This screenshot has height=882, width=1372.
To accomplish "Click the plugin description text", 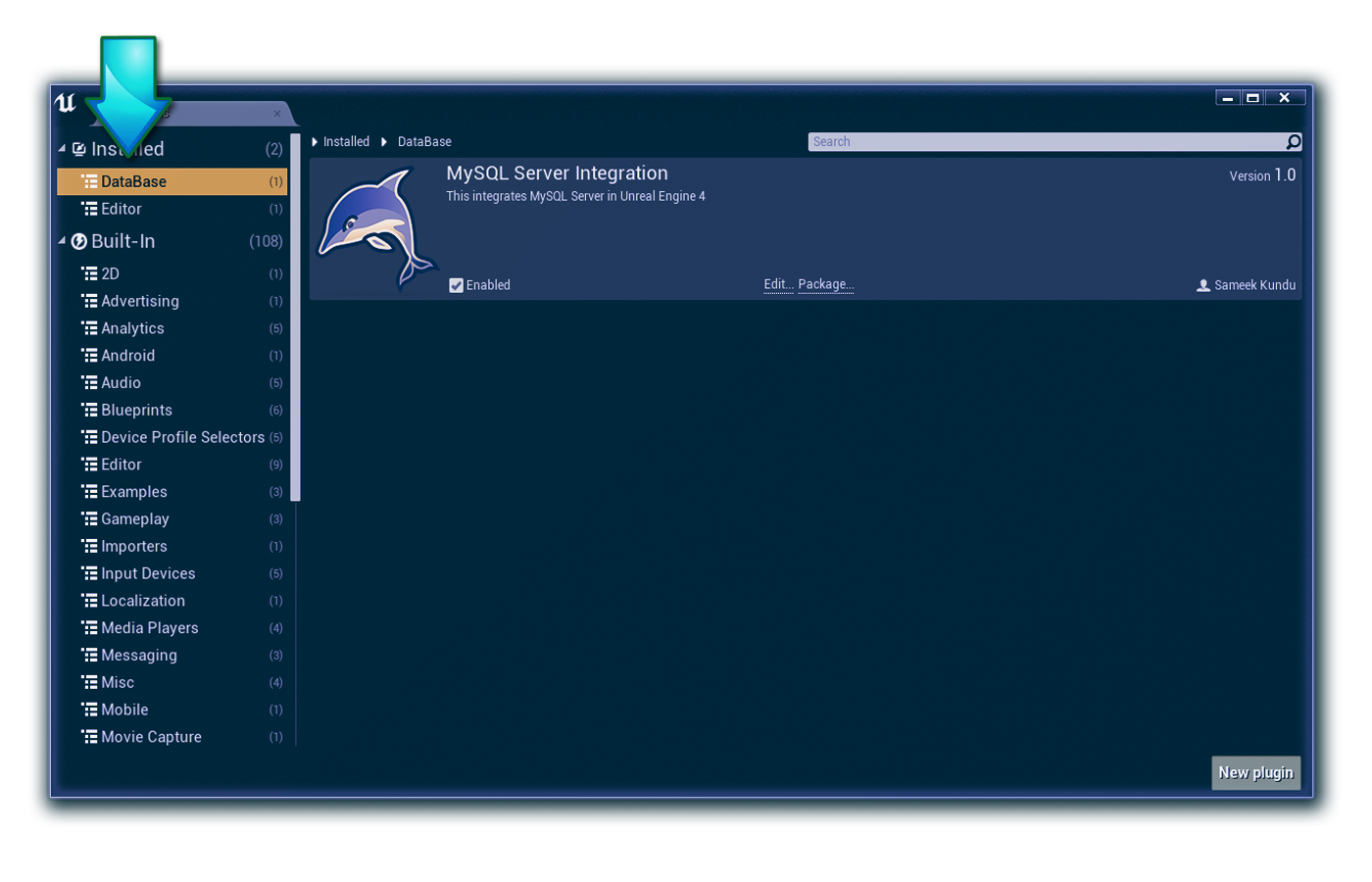I will click(x=575, y=196).
